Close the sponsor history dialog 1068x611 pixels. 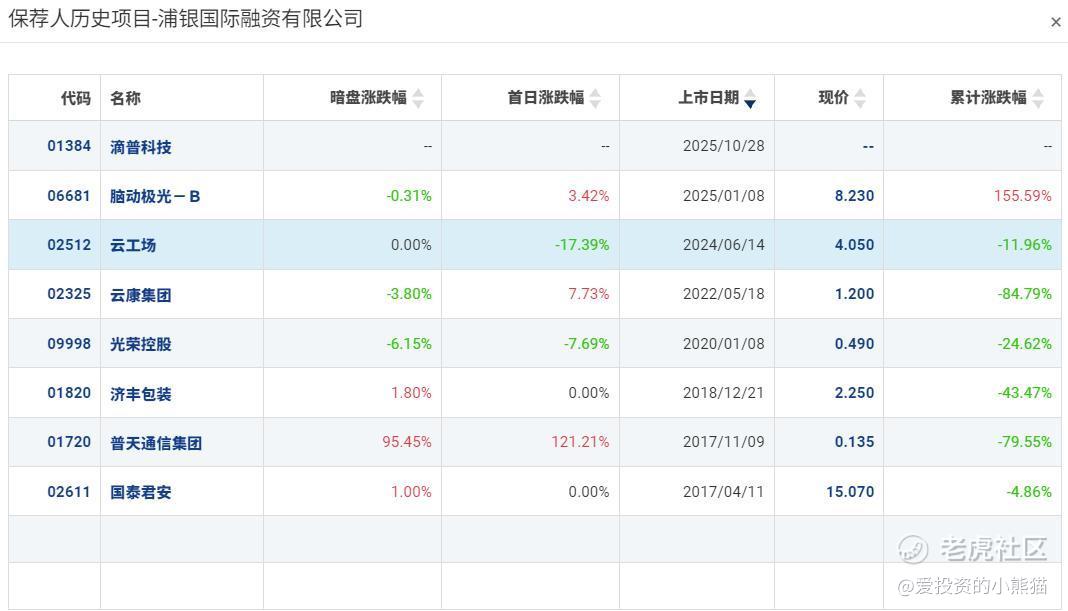1055,22
